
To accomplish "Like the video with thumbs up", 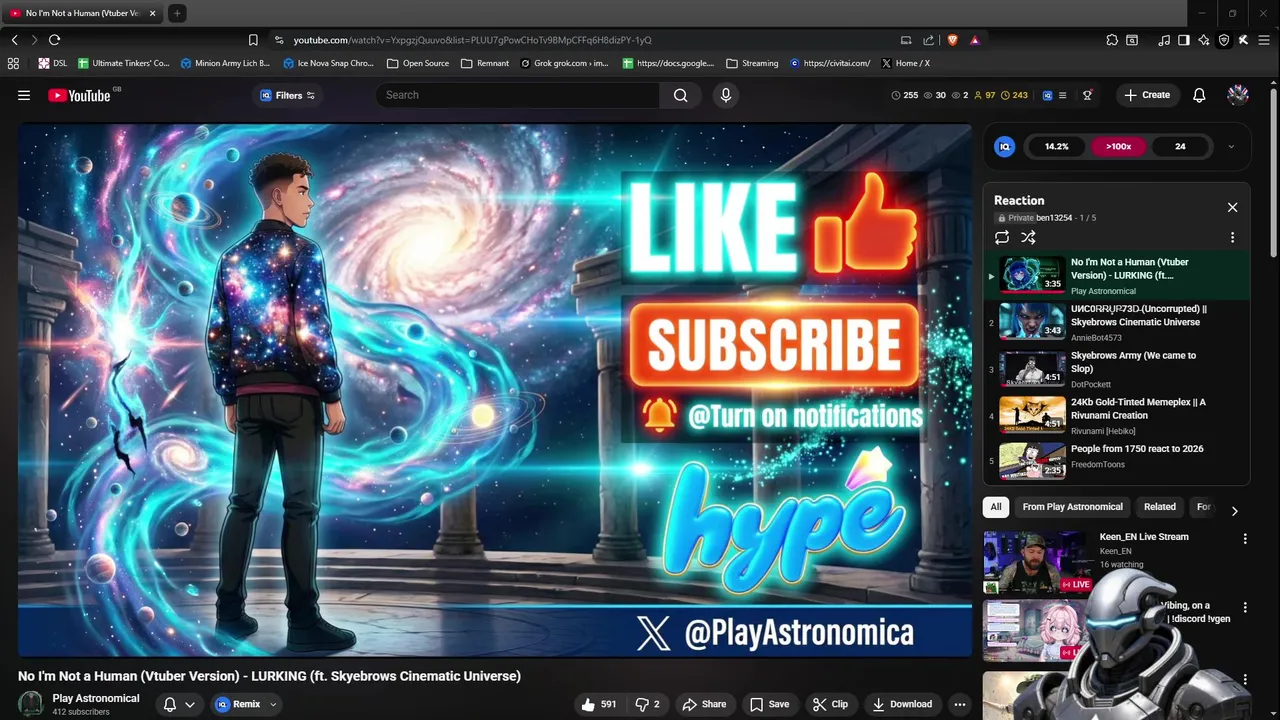I will (599, 704).
